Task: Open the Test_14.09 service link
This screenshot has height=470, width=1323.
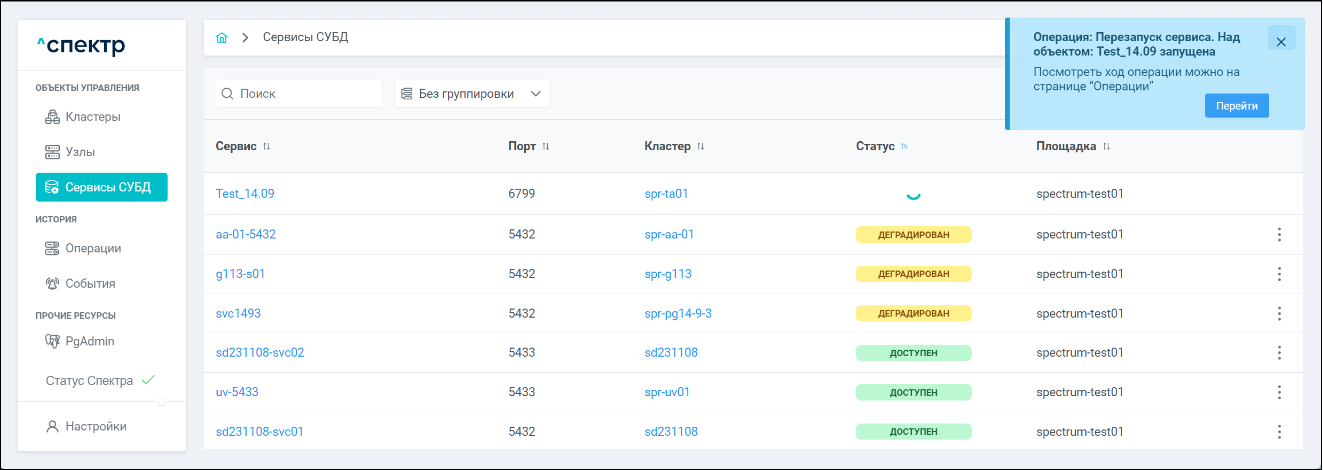Action: [245, 194]
